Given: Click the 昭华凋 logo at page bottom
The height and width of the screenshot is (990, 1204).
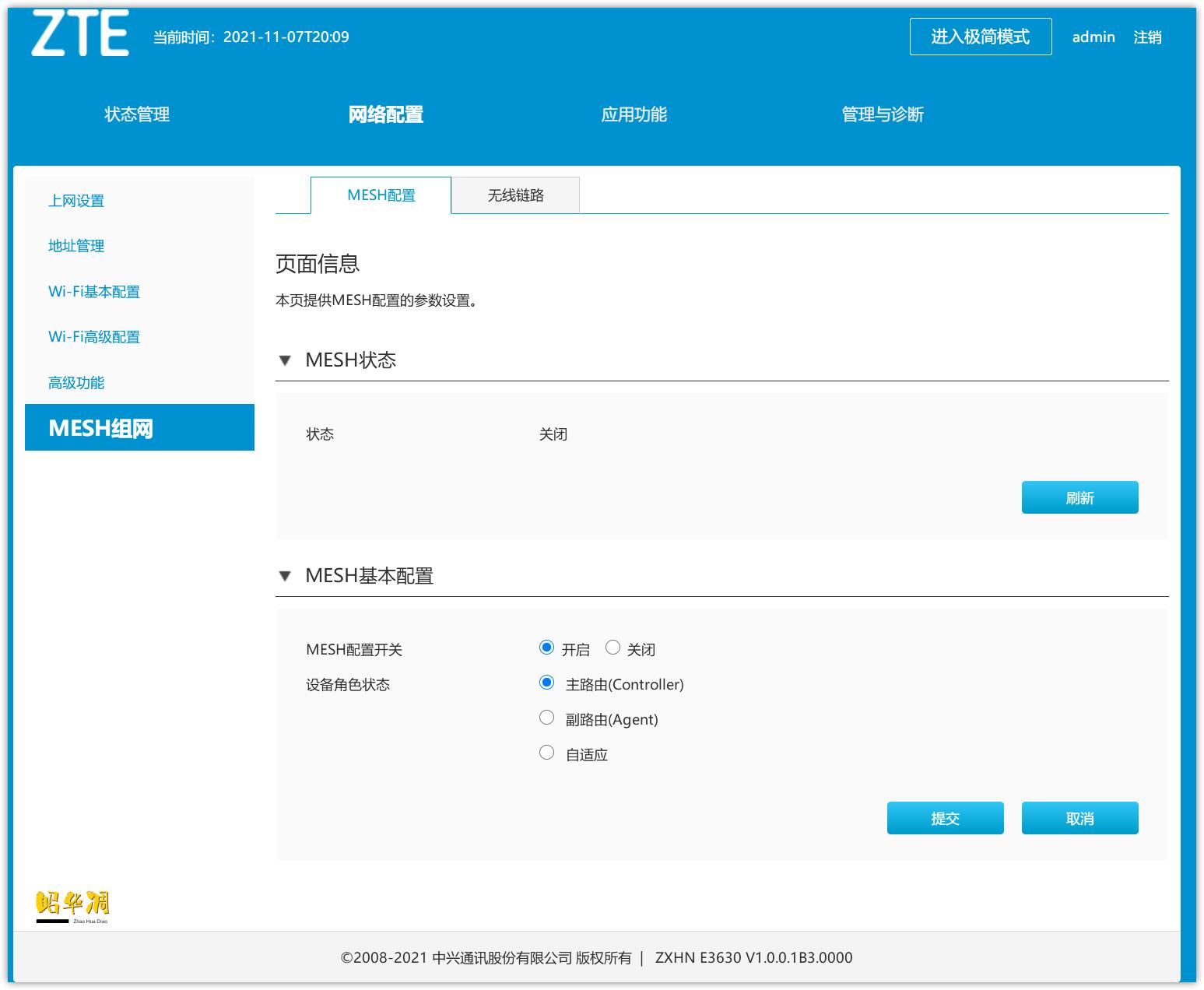Looking at the screenshot, I should click(72, 907).
